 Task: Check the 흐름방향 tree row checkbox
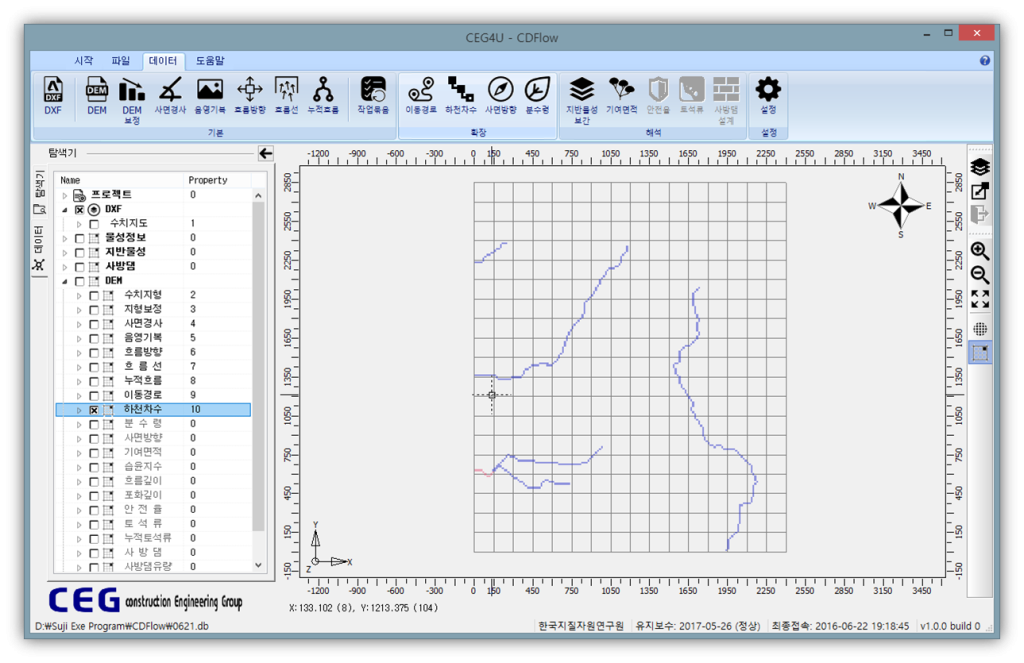point(94,353)
